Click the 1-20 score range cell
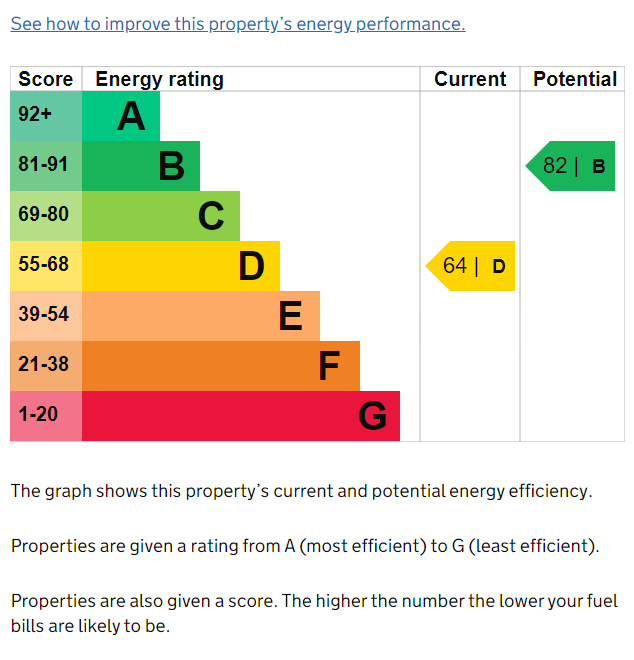This screenshot has height=660, width=634. (46, 416)
